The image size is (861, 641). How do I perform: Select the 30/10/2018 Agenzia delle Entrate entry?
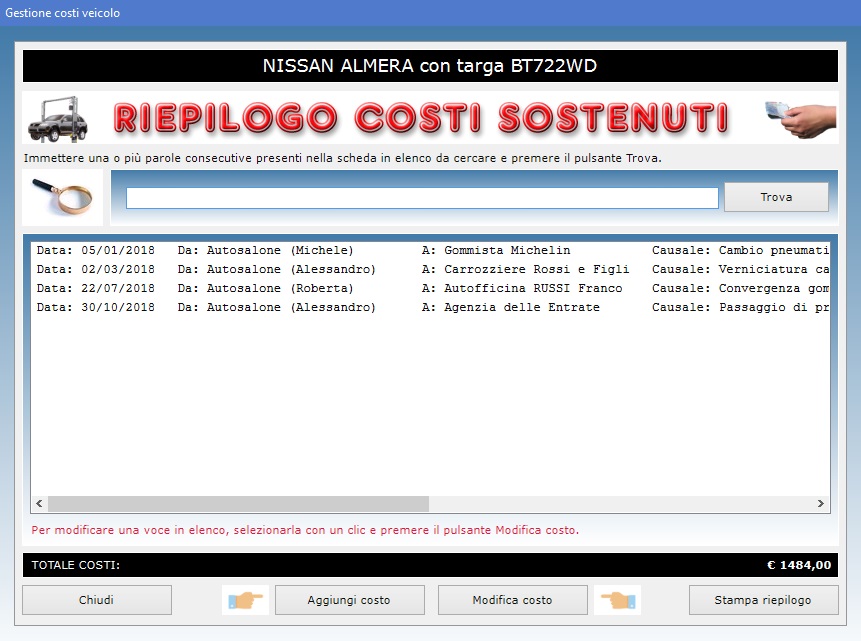click(430, 308)
